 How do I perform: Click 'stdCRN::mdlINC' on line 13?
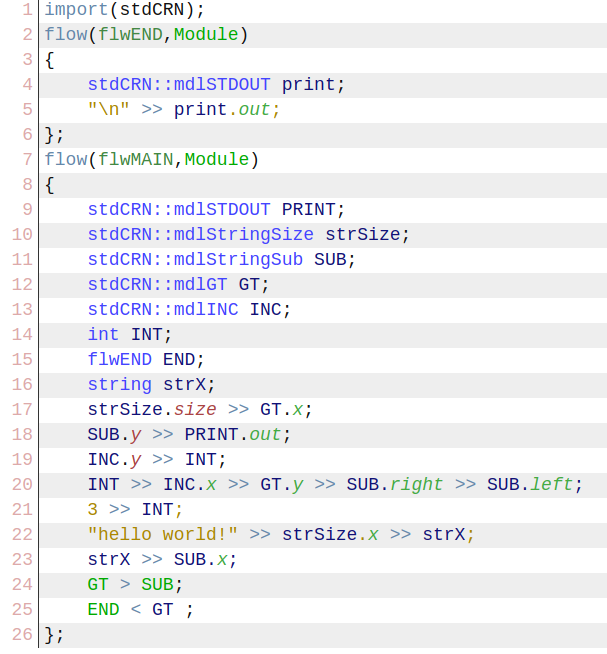click(x=163, y=309)
